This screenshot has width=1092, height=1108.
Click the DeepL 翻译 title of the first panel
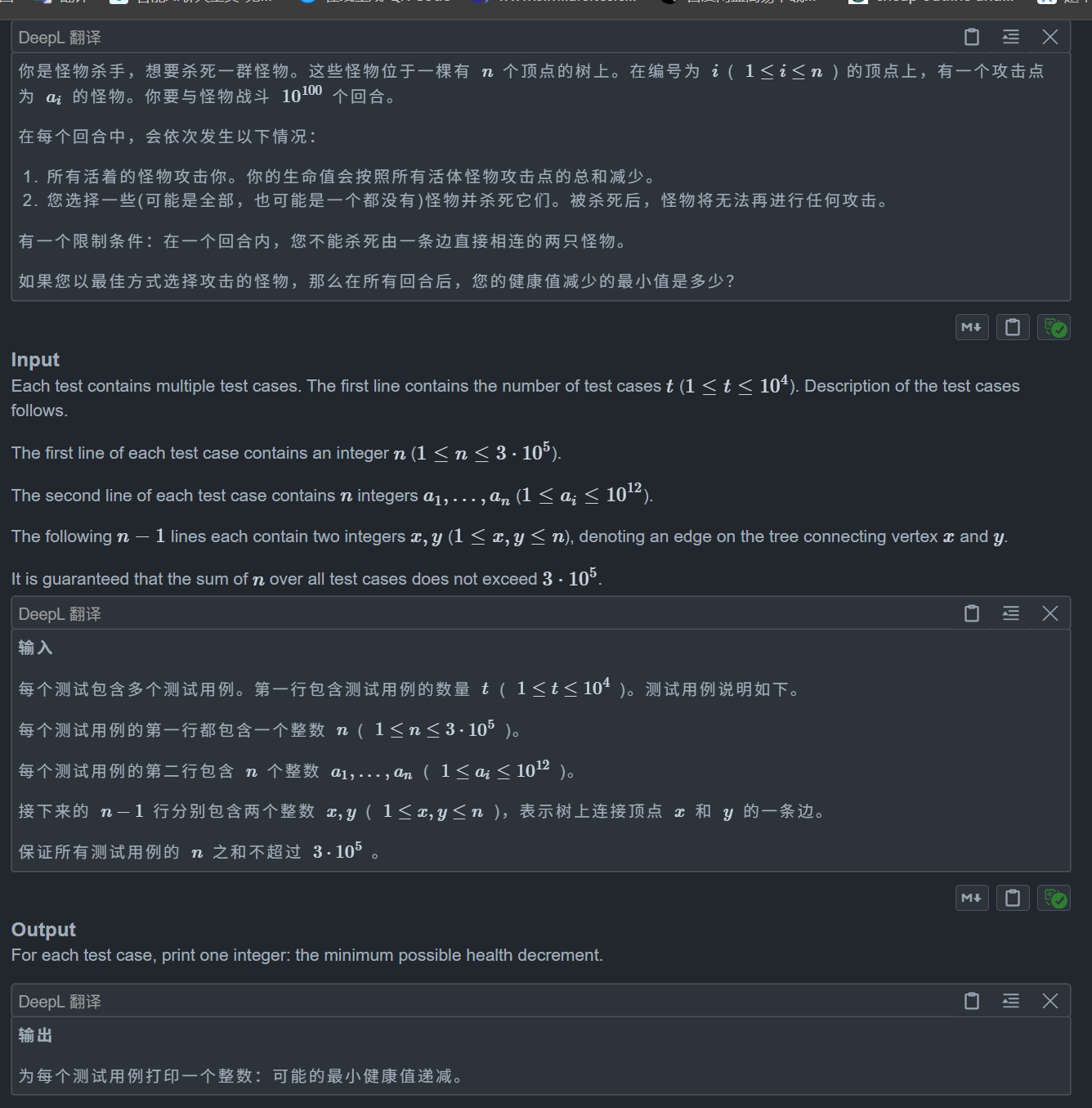[59, 38]
